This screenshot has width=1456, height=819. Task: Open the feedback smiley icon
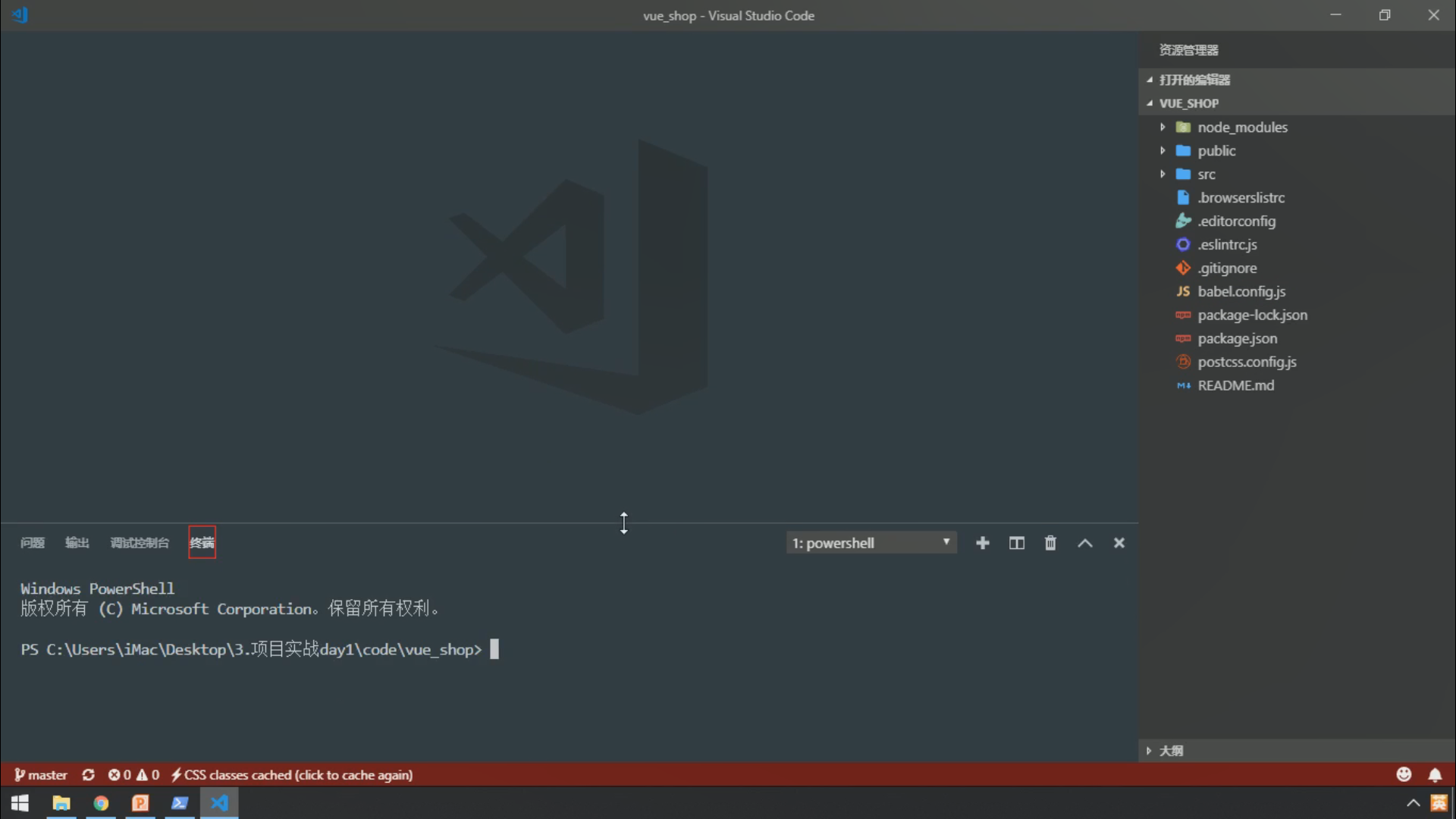pos(1404,774)
